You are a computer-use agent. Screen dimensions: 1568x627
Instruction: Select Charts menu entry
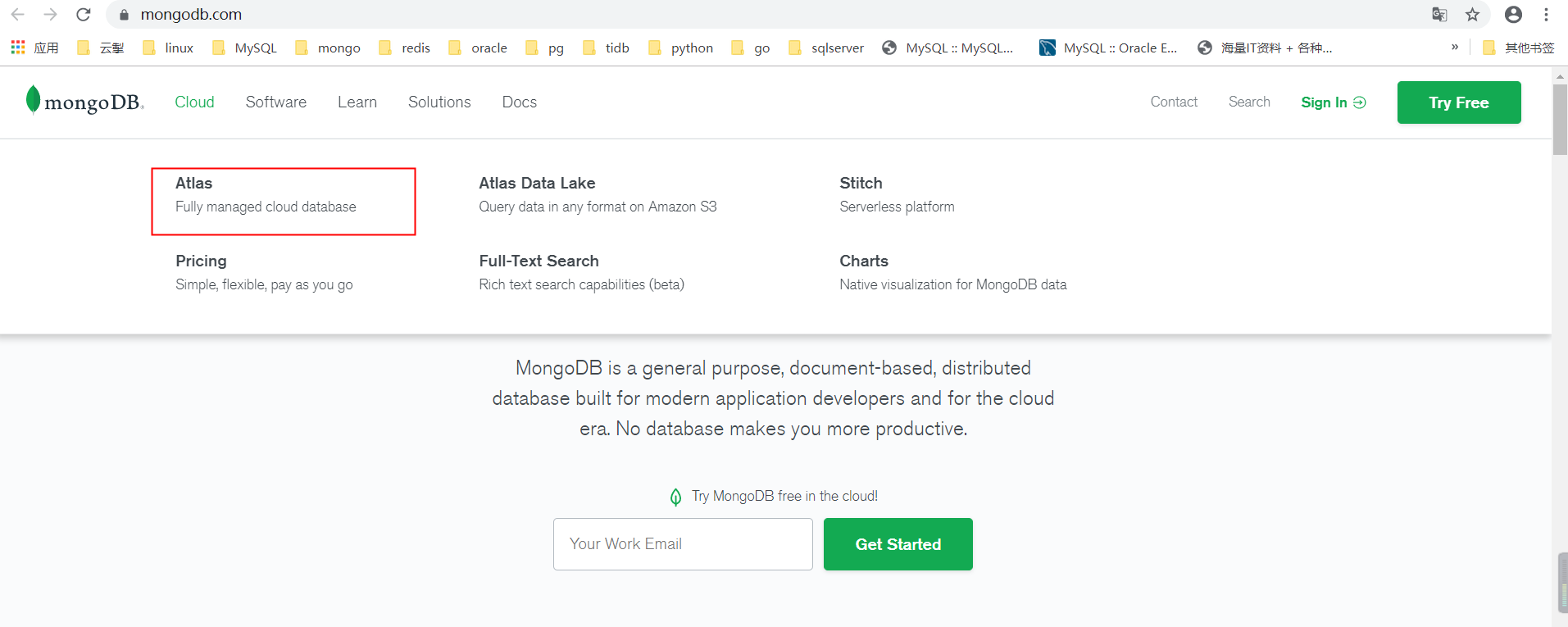click(x=953, y=272)
